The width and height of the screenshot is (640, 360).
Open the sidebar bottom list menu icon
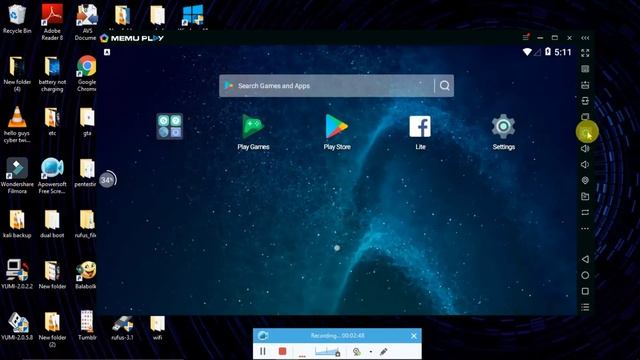[x=585, y=307]
